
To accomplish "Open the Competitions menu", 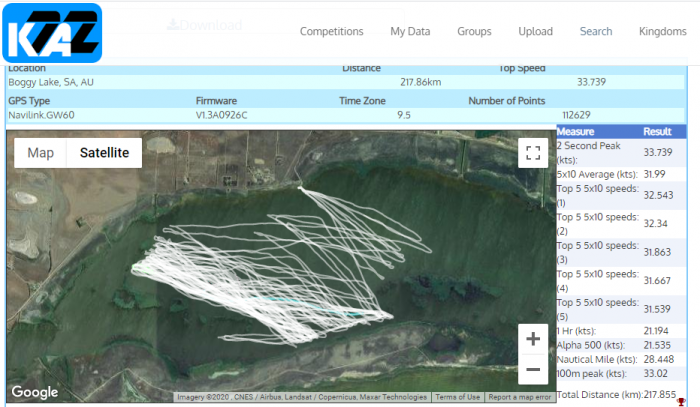I will point(331,31).
